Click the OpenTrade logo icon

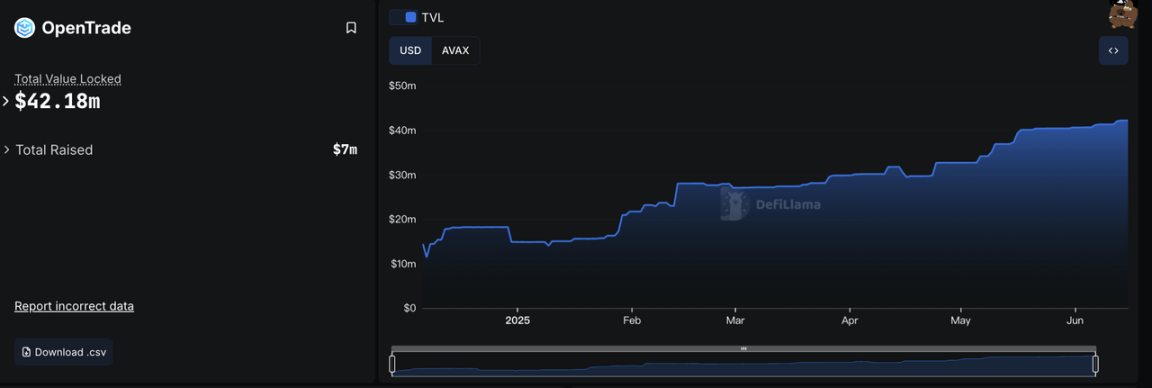pyautogui.click(x=24, y=28)
